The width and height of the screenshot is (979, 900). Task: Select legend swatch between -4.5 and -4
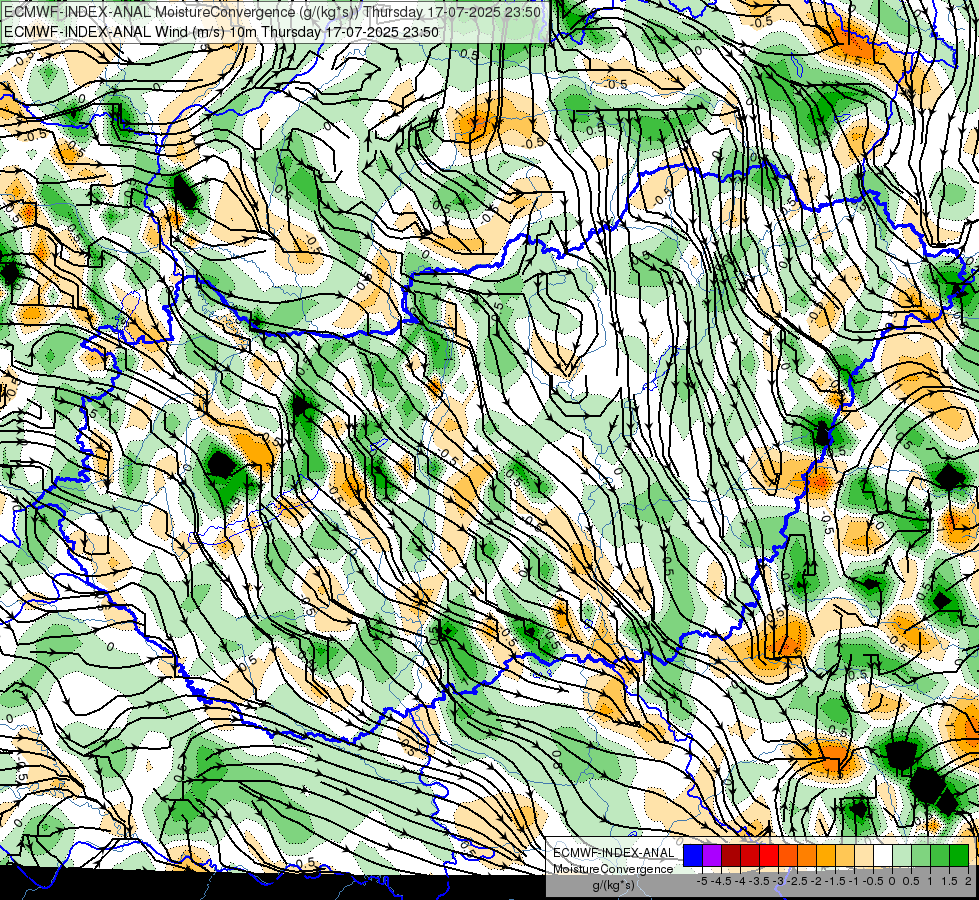click(731, 855)
